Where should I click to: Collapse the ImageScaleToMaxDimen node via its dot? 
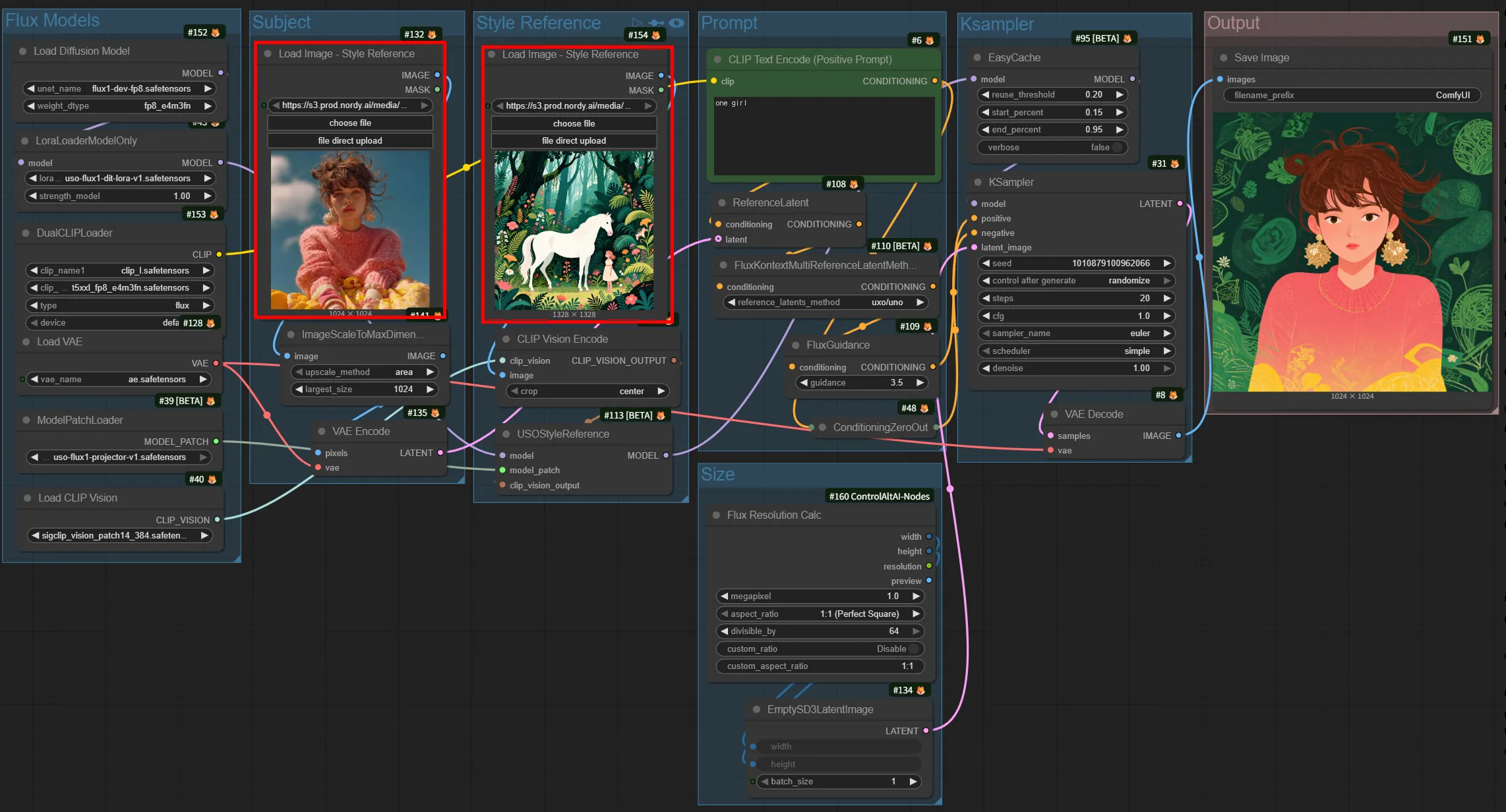(x=291, y=335)
